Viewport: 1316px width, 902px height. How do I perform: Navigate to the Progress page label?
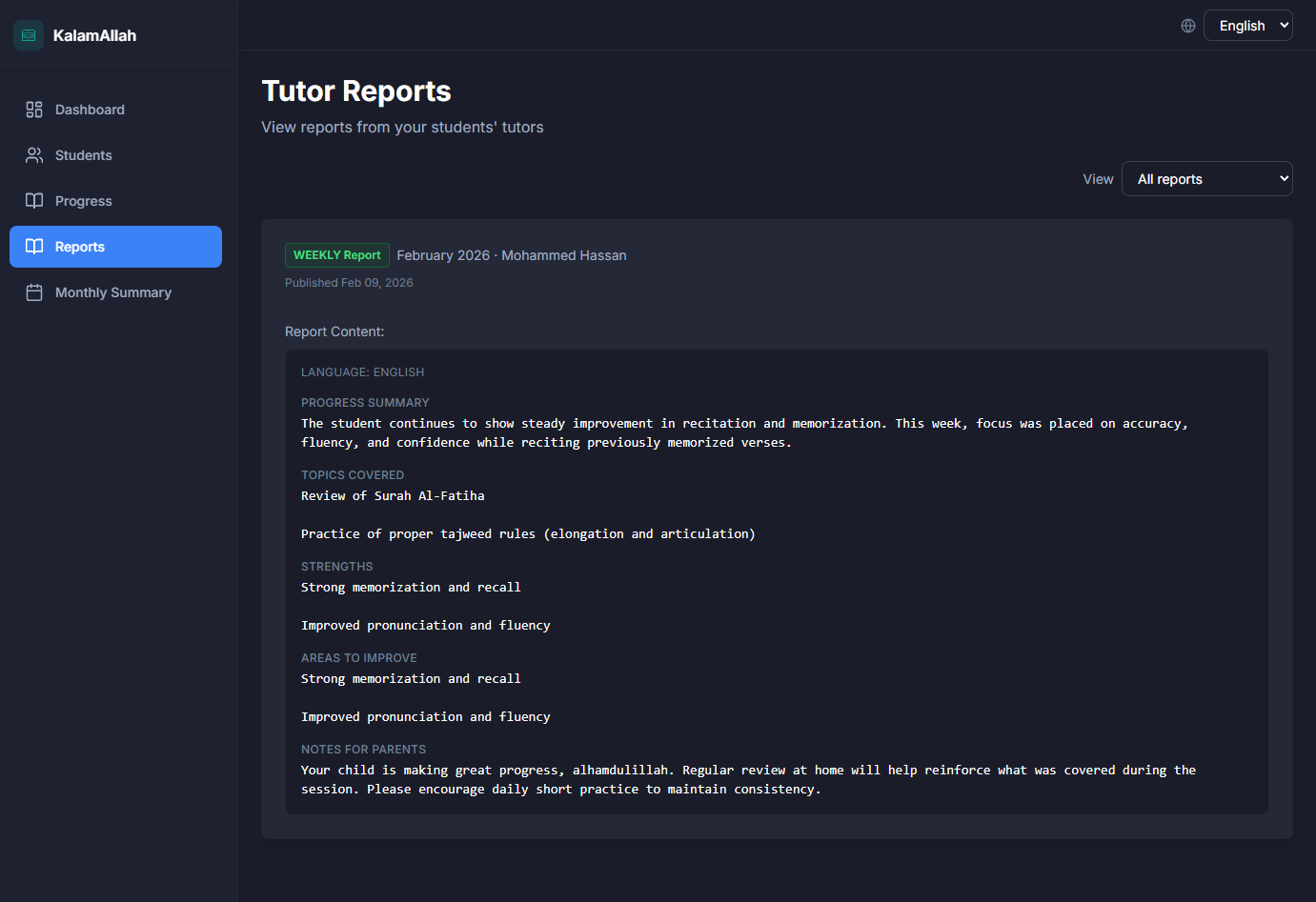[x=84, y=201]
